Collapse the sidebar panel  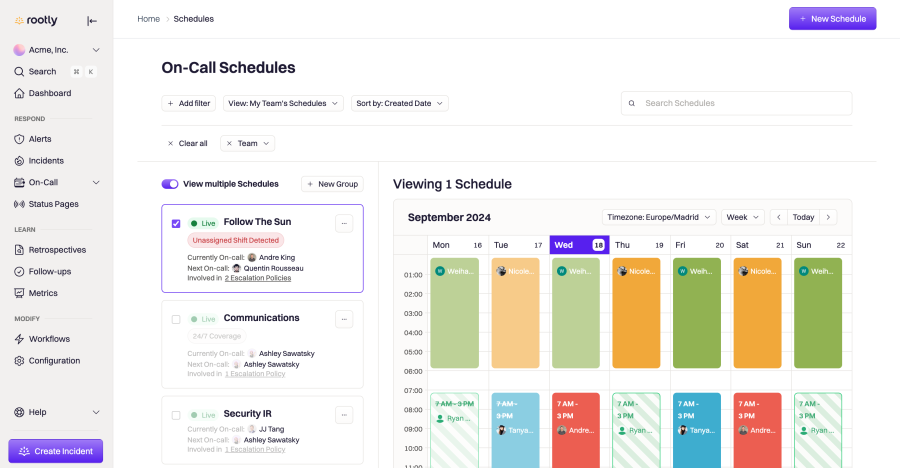pos(92,21)
